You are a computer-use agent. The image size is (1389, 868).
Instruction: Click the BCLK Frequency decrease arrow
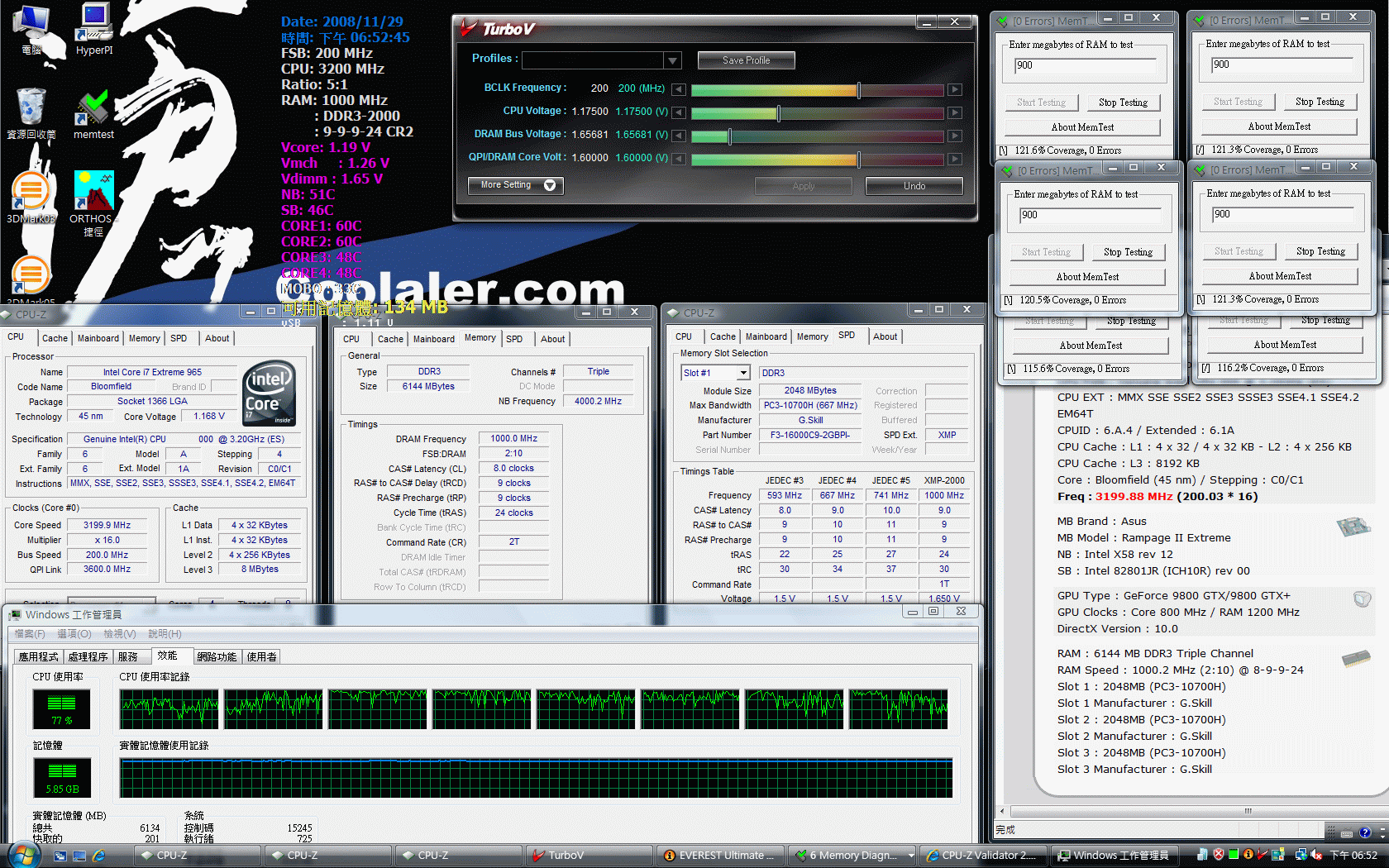[679, 89]
